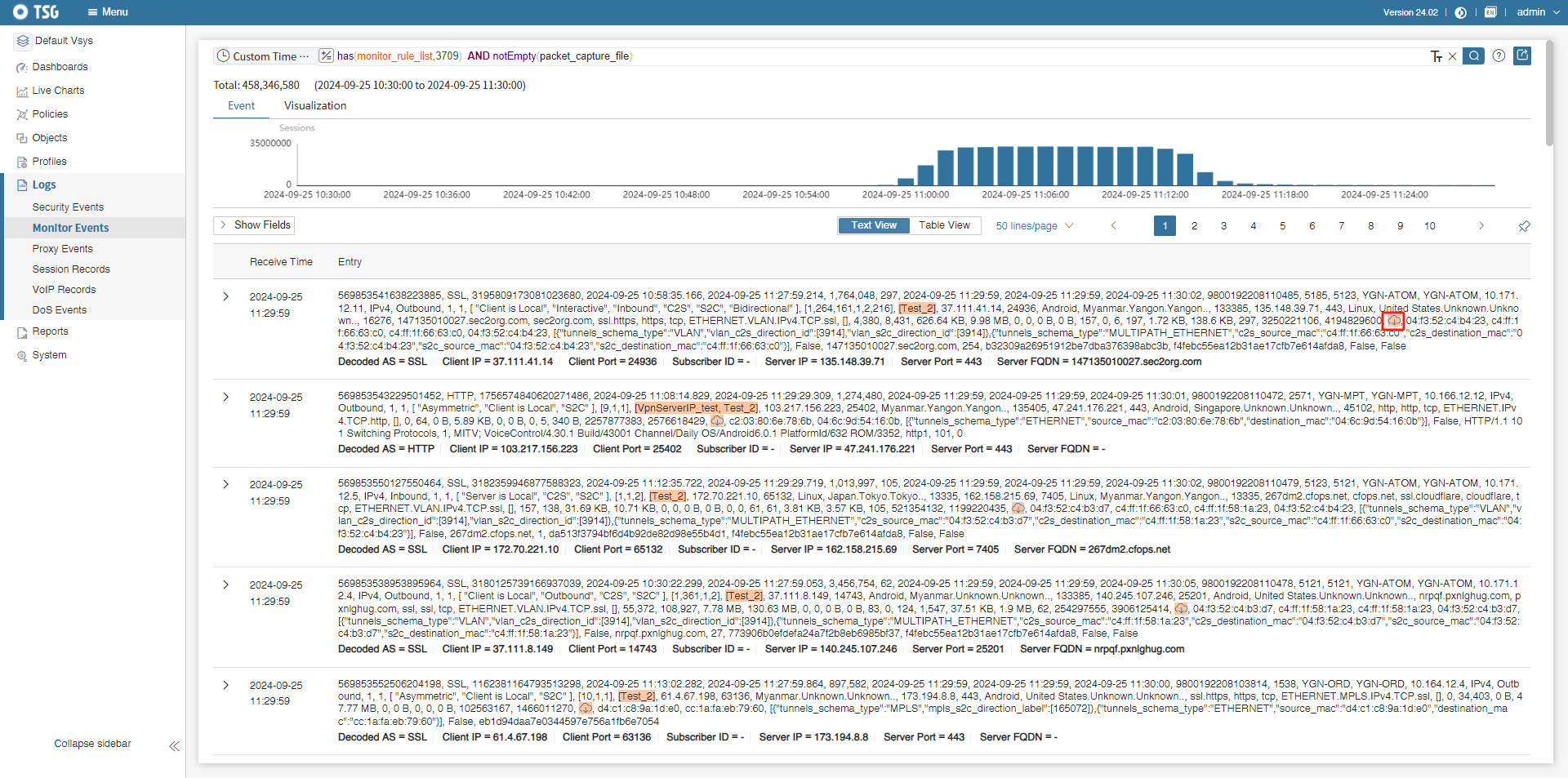Switch to Table View
The width and height of the screenshot is (1568, 778).
point(944,225)
